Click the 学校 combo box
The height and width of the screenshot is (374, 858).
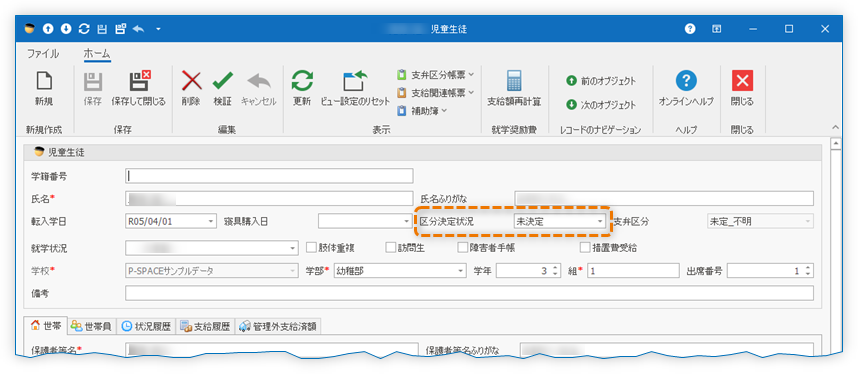pos(212,271)
